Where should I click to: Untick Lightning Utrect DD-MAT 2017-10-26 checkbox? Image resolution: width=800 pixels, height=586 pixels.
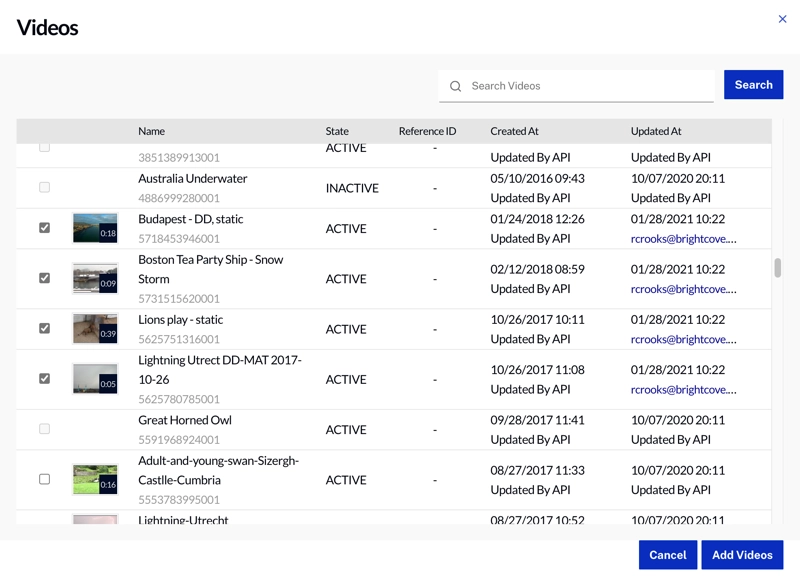coord(44,379)
